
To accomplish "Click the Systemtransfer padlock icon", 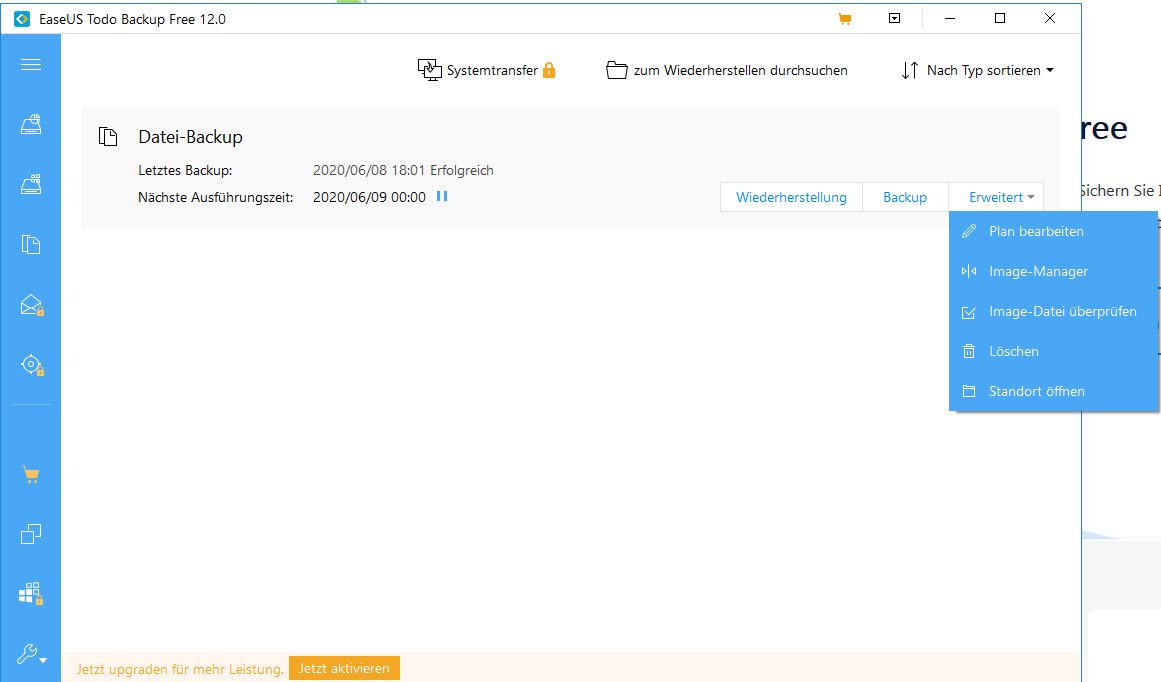I will (549, 70).
